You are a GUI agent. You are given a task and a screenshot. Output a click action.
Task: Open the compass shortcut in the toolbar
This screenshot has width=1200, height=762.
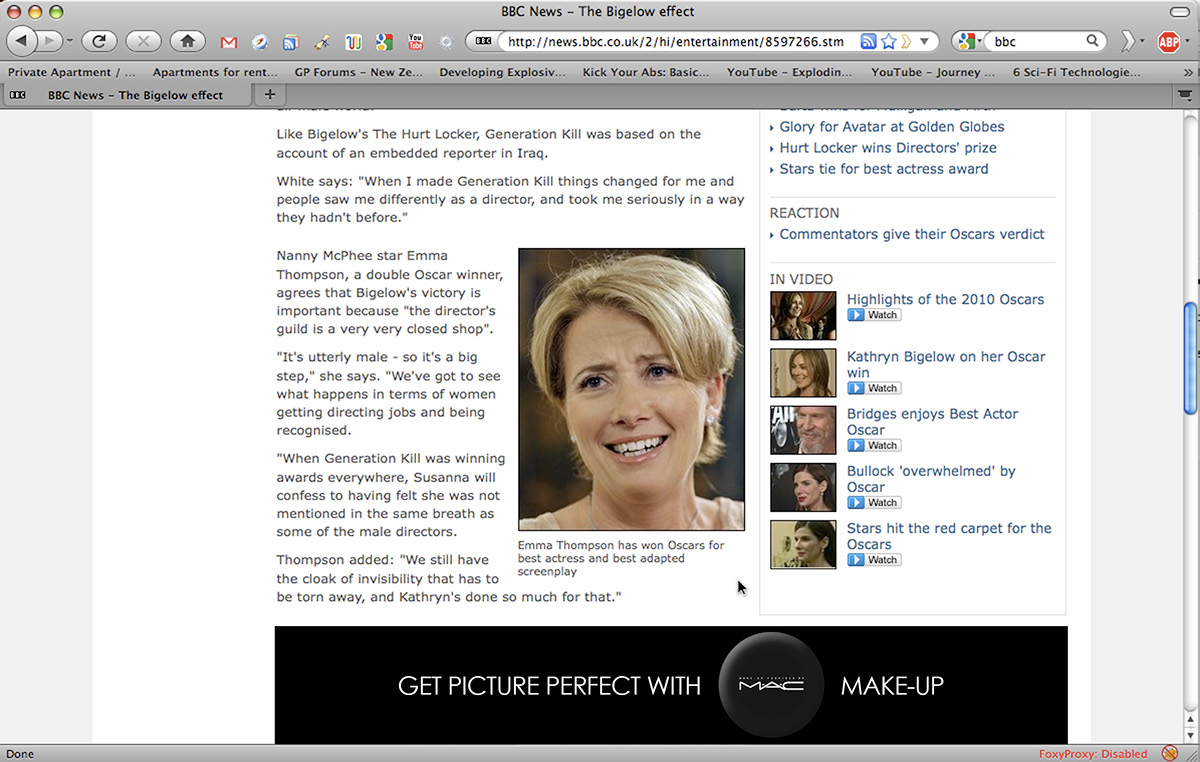260,42
